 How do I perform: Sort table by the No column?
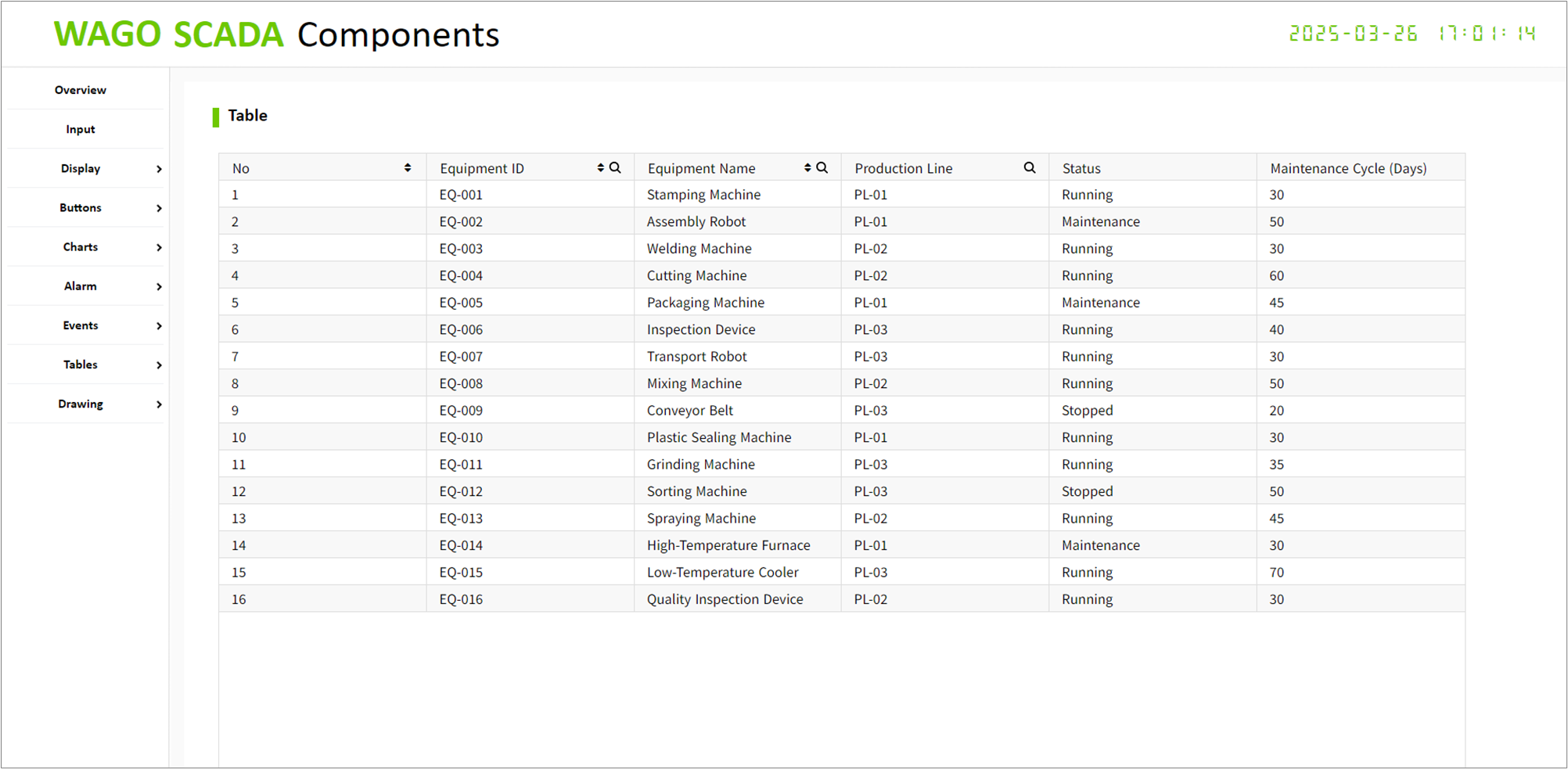(x=407, y=168)
